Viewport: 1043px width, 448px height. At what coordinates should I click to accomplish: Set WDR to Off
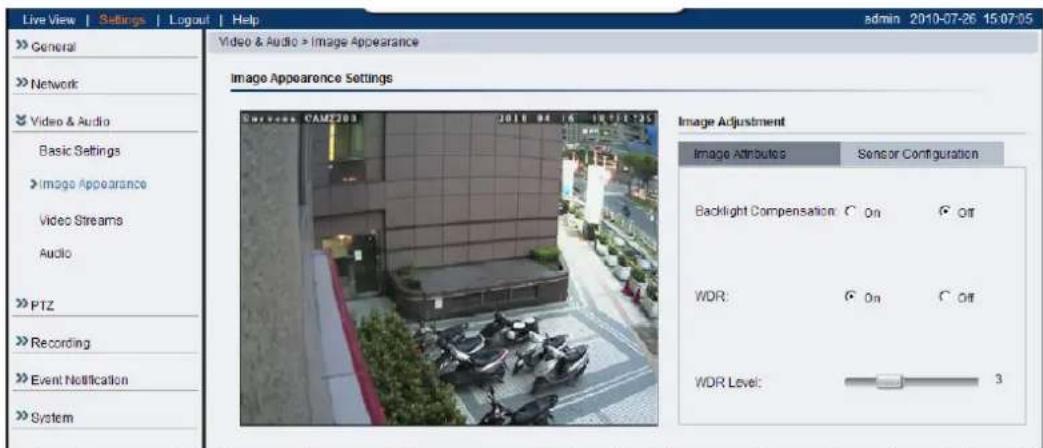943,297
